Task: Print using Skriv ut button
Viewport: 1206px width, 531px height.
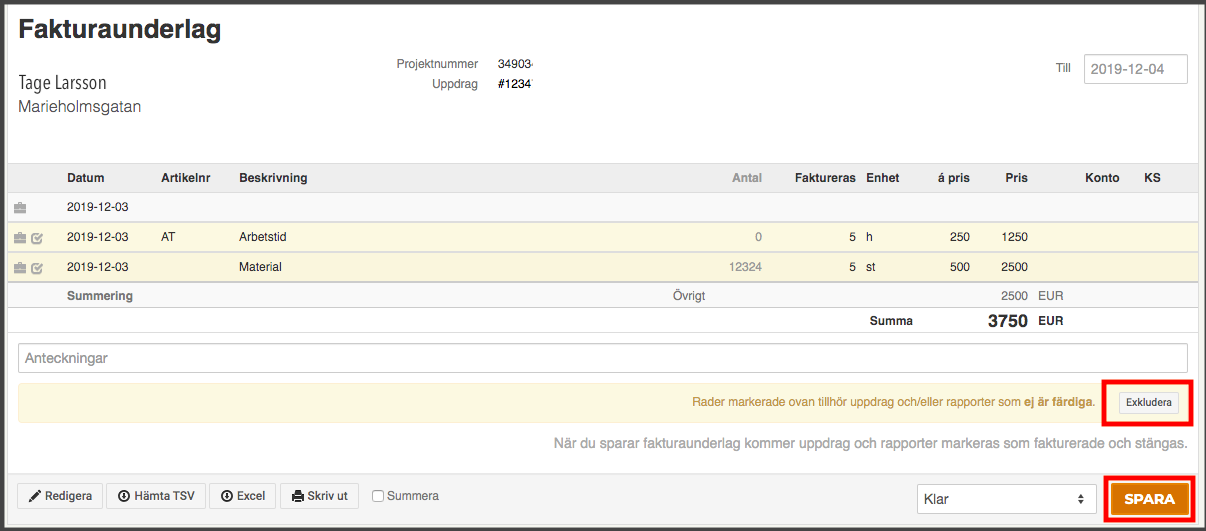Action: click(x=320, y=496)
